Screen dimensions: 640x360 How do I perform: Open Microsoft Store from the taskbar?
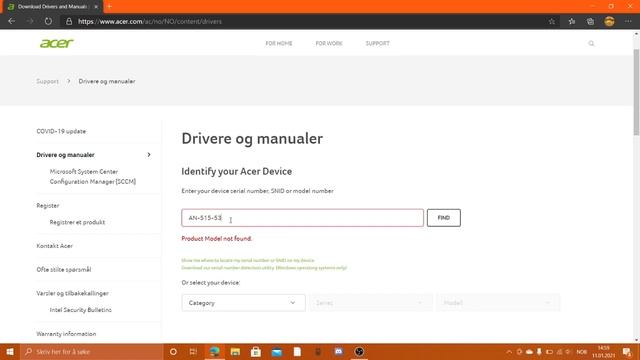pyautogui.click(x=256, y=351)
